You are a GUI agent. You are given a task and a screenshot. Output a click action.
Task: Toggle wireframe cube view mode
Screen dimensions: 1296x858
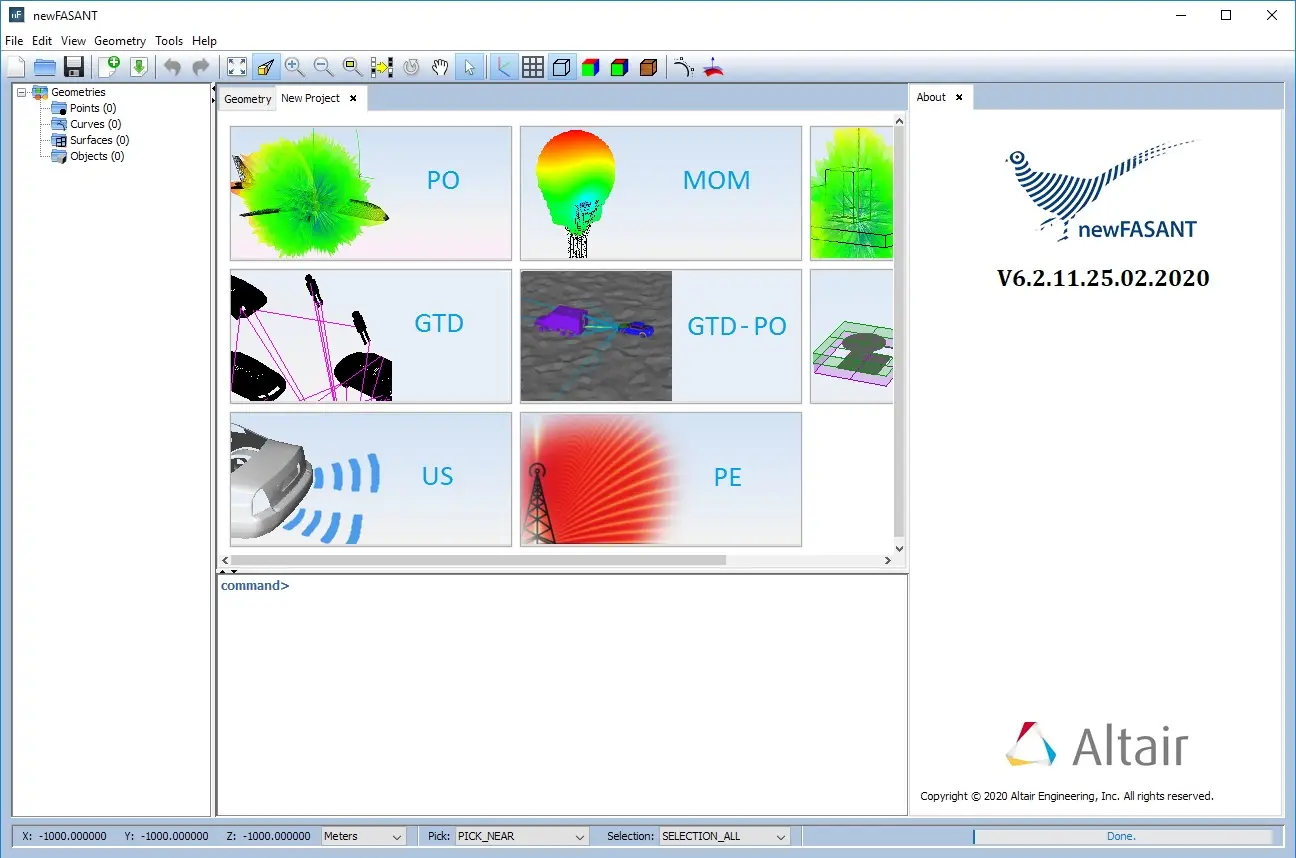click(x=562, y=67)
